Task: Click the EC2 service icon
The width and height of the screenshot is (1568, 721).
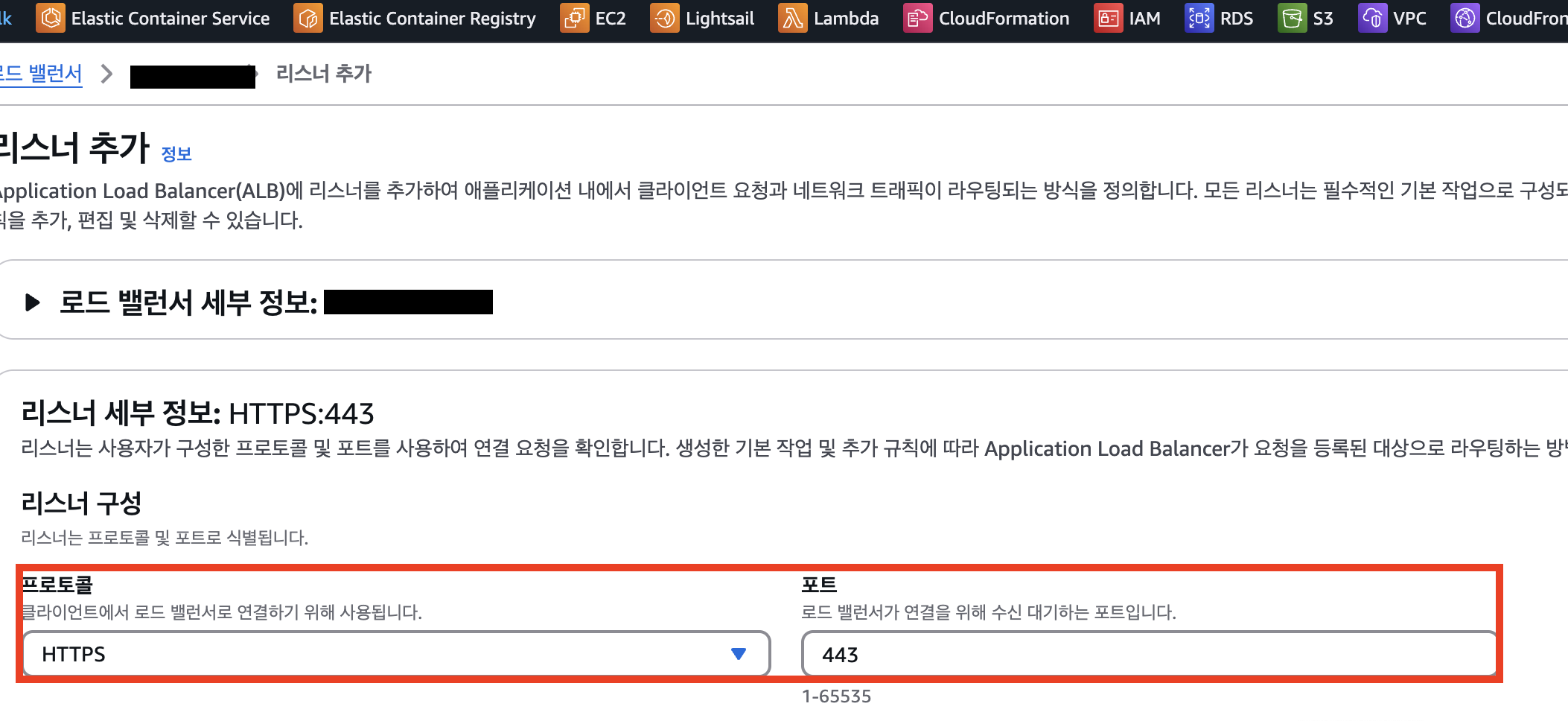Action: coord(575,18)
